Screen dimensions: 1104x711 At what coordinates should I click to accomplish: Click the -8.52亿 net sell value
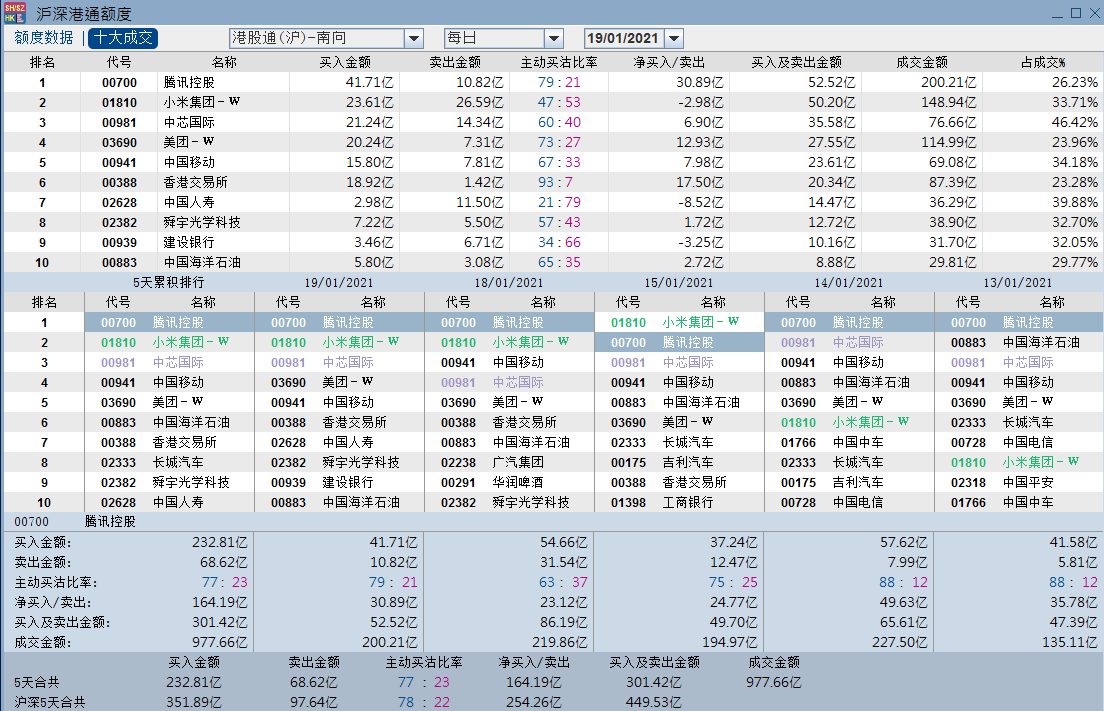pos(701,203)
